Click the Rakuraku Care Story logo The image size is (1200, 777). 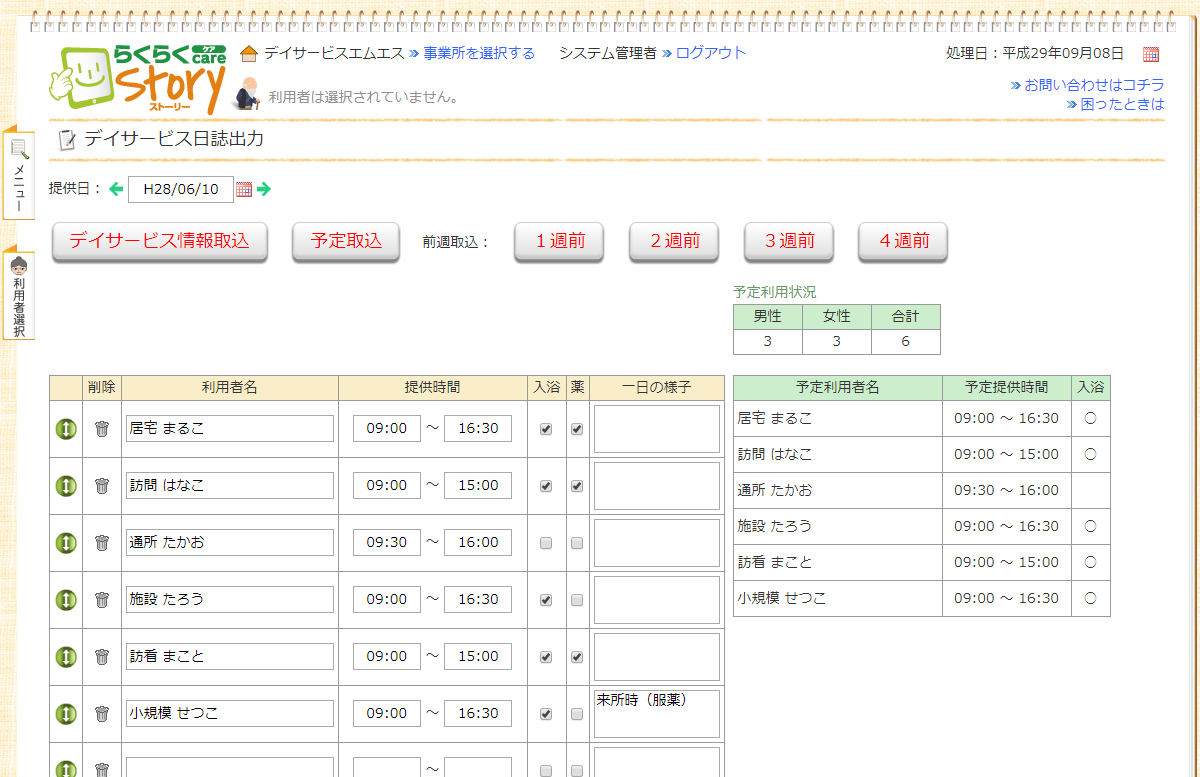tap(138, 78)
